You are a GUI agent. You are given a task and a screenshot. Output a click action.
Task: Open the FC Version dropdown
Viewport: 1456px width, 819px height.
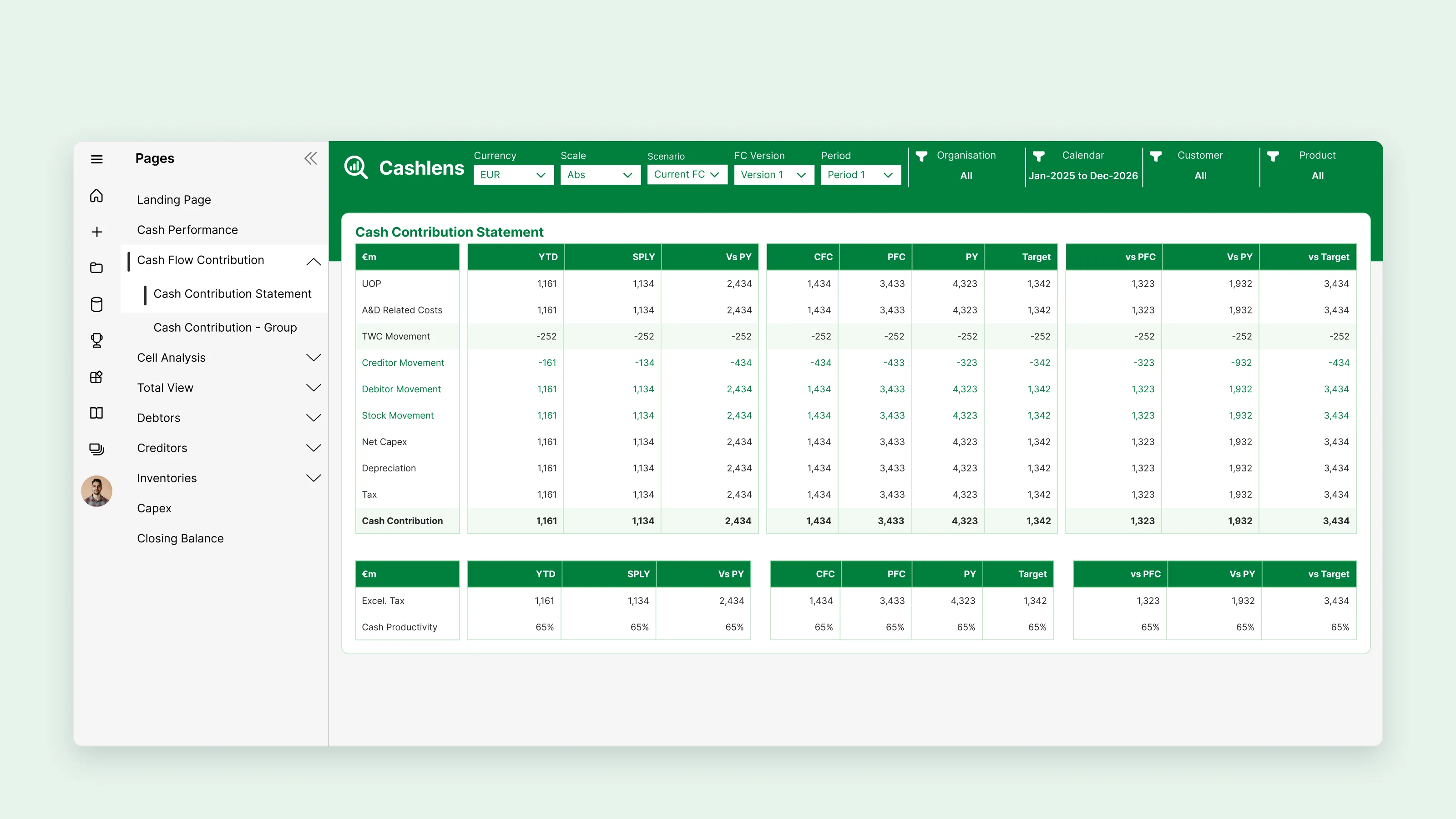pos(774,175)
